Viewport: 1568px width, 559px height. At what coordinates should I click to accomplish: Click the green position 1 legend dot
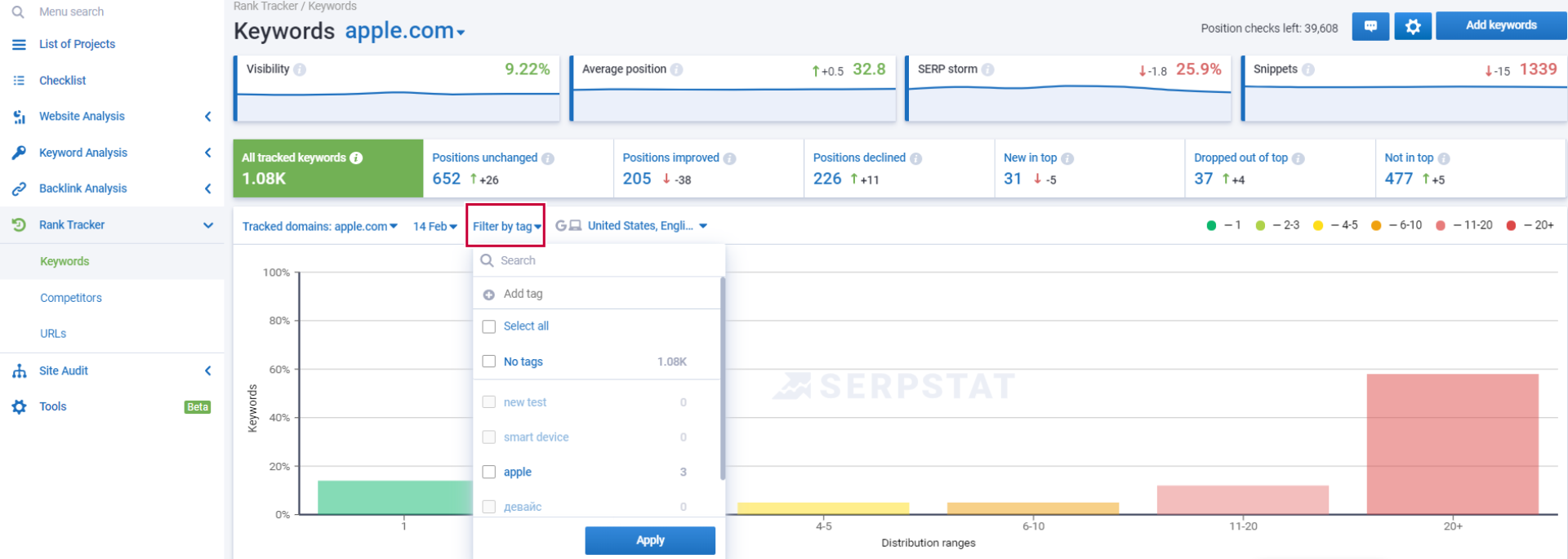pos(1211,225)
